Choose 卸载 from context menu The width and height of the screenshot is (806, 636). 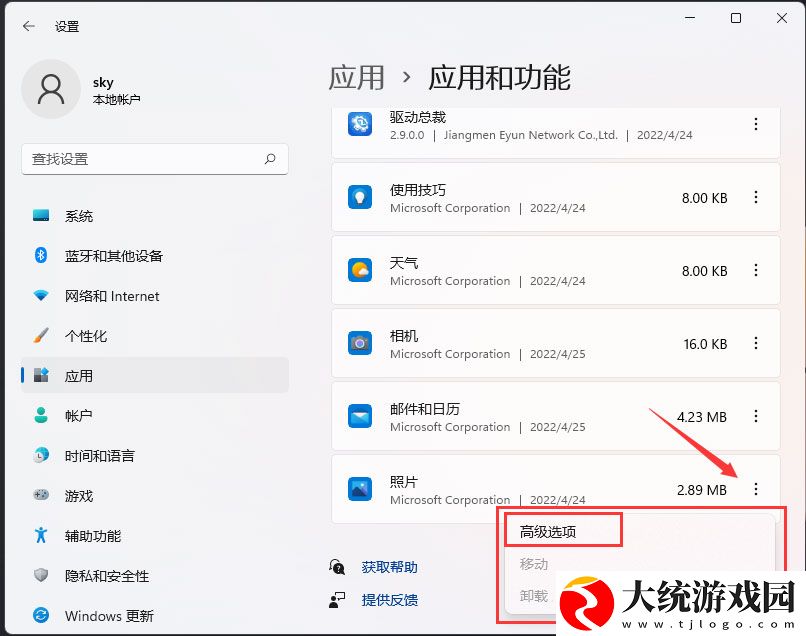tap(534, 596)
